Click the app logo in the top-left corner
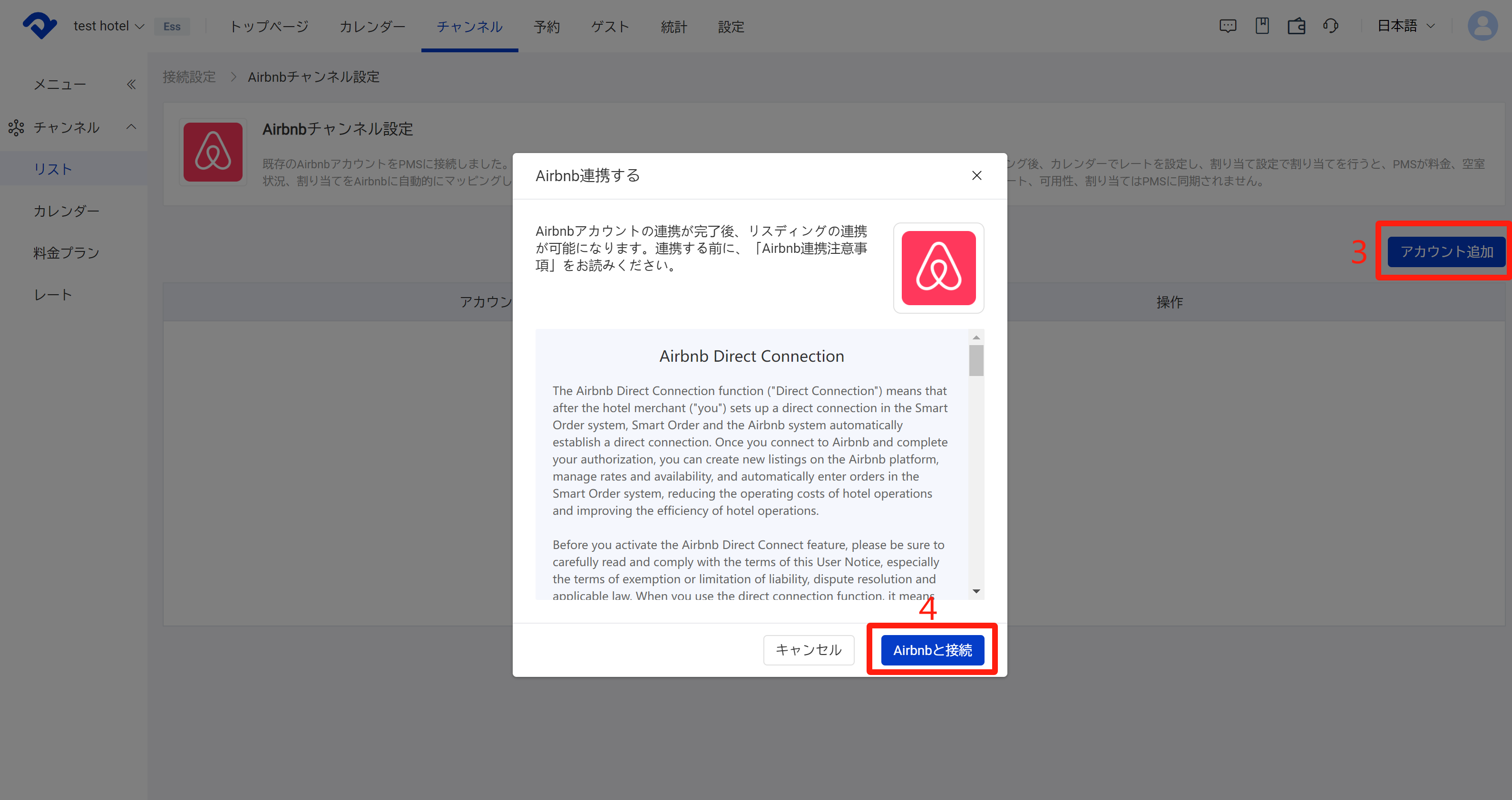 click(x=40, y=26)
